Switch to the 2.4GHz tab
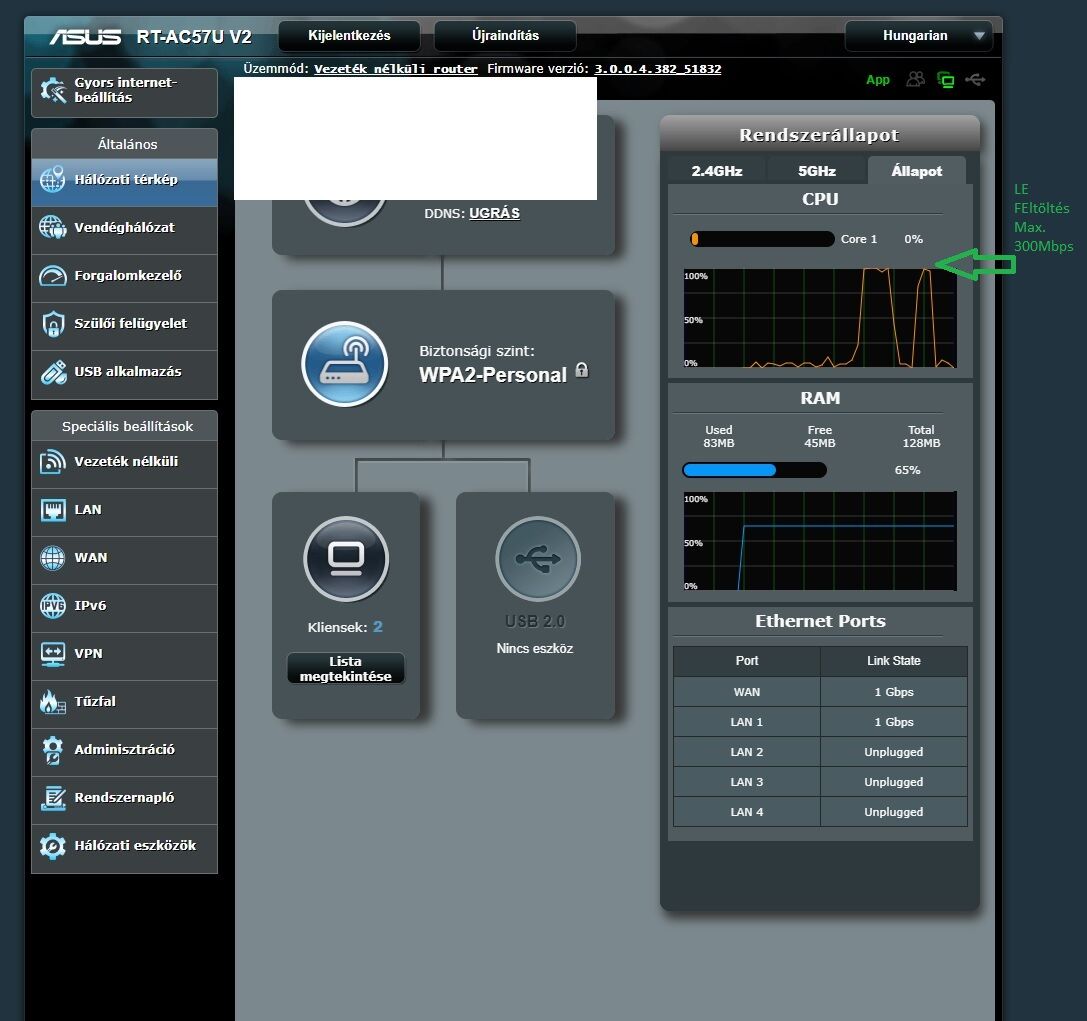This screenshot has height=1021, width=1087. tap(717, 171)
